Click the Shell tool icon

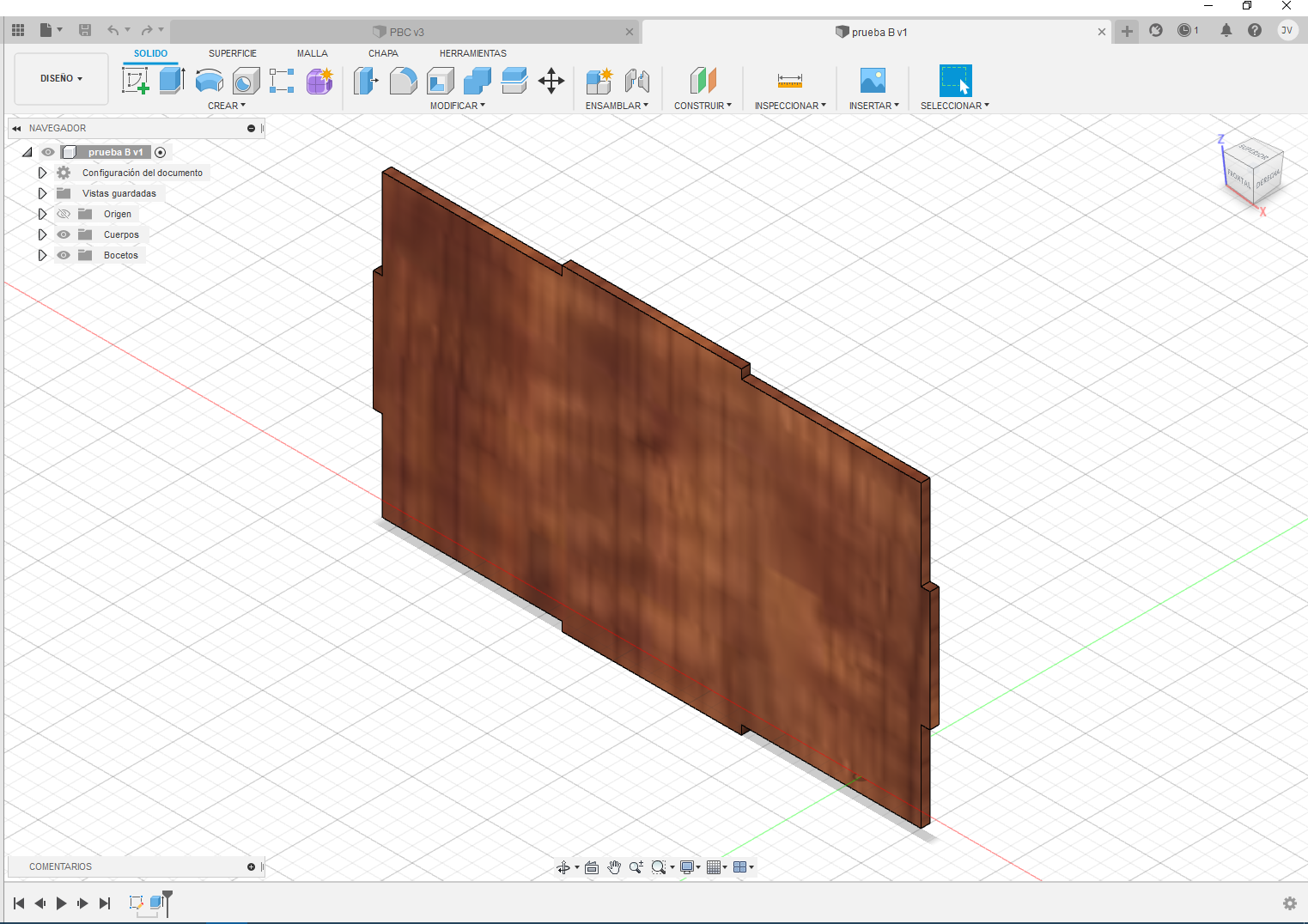[440, 81]
